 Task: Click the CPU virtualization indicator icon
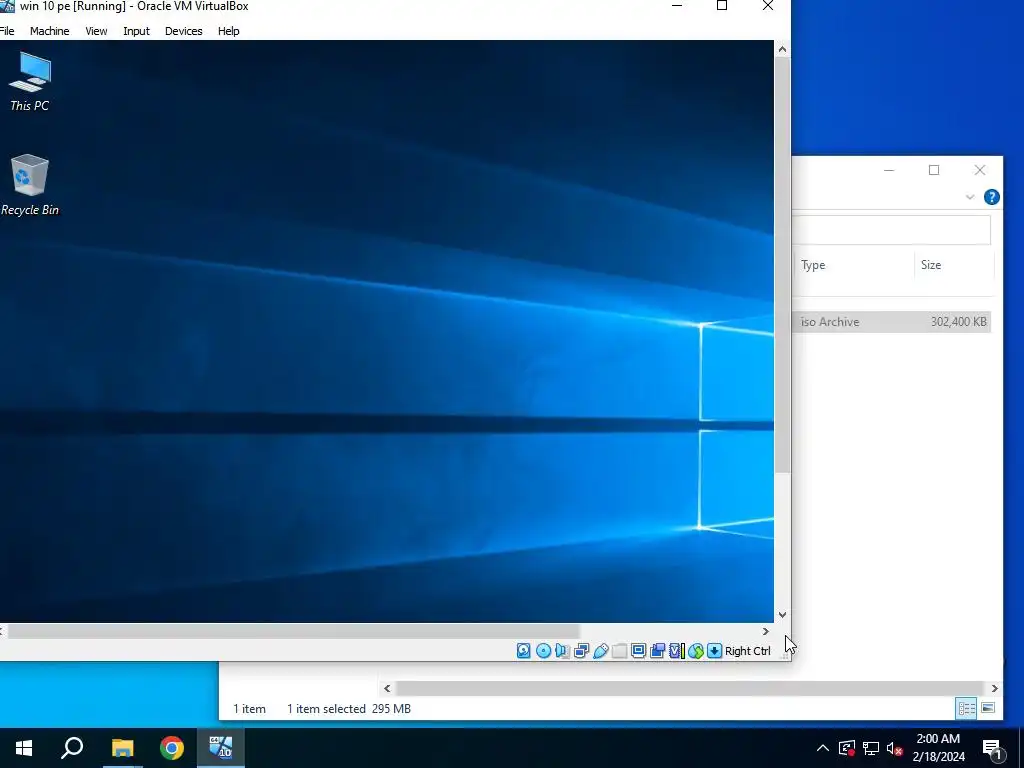pyautogui.click(x=677, y=650)
